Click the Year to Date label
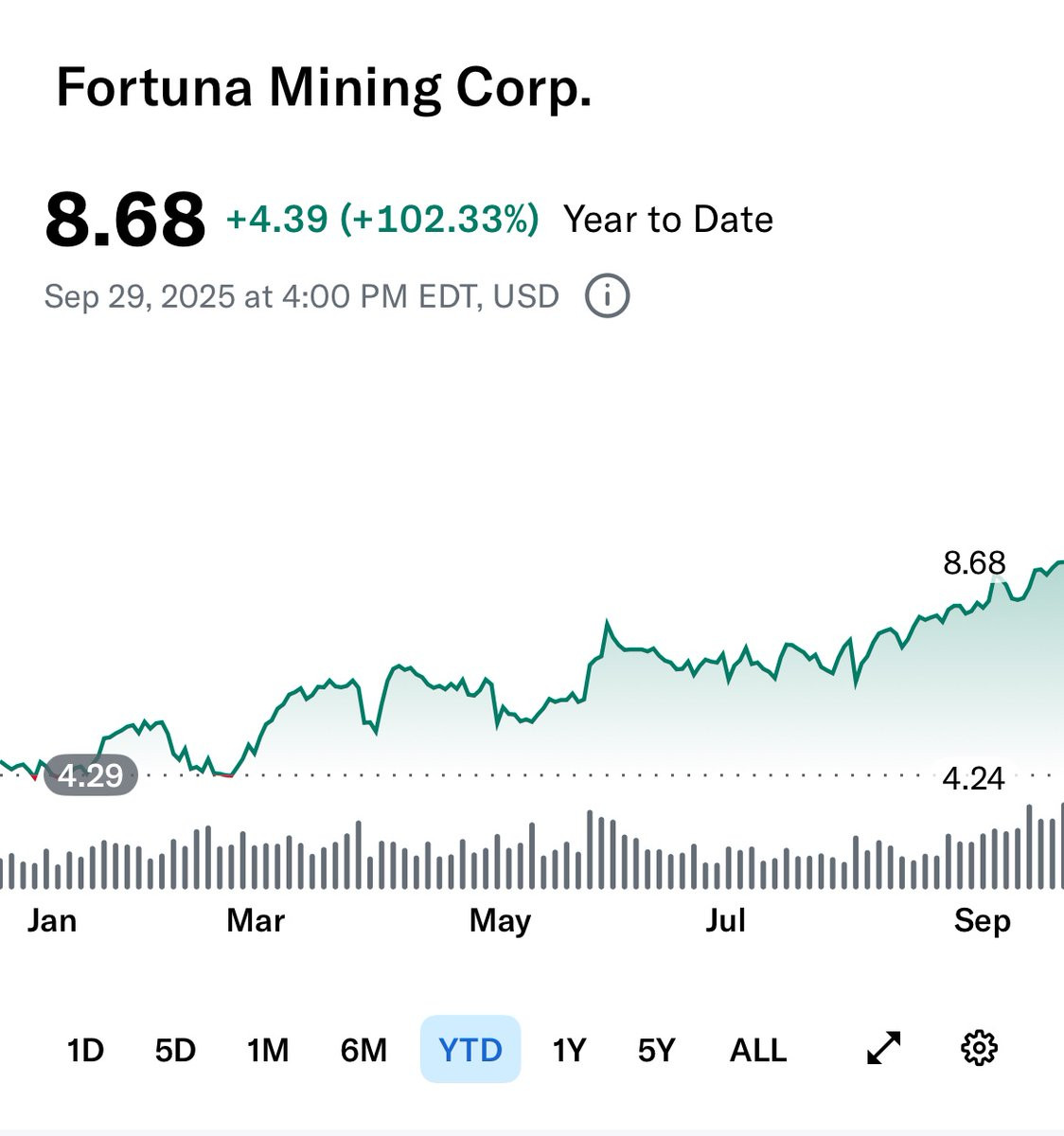 pyautogui.click(x=668, y=220)
